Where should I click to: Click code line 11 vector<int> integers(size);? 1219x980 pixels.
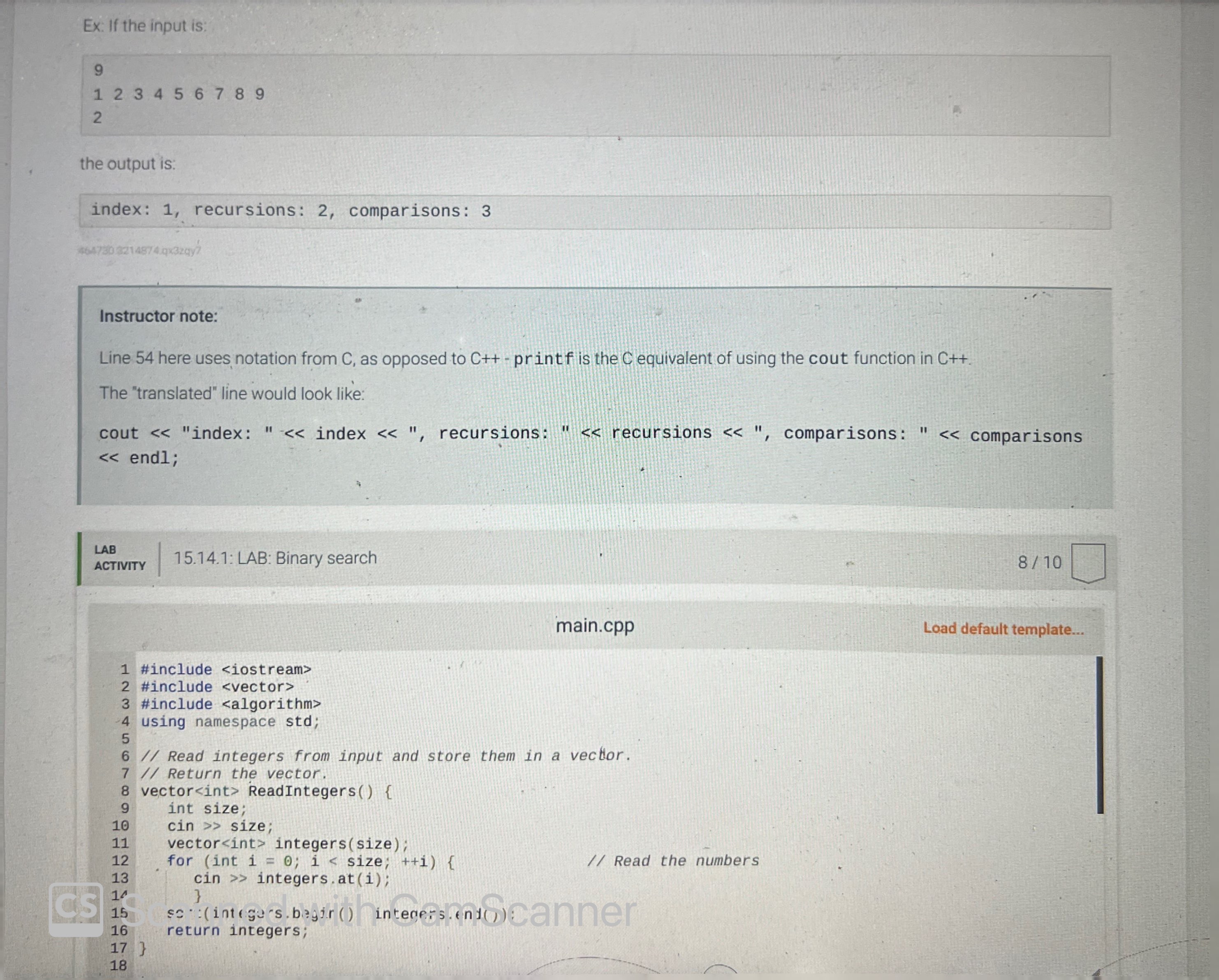(287, 844)
